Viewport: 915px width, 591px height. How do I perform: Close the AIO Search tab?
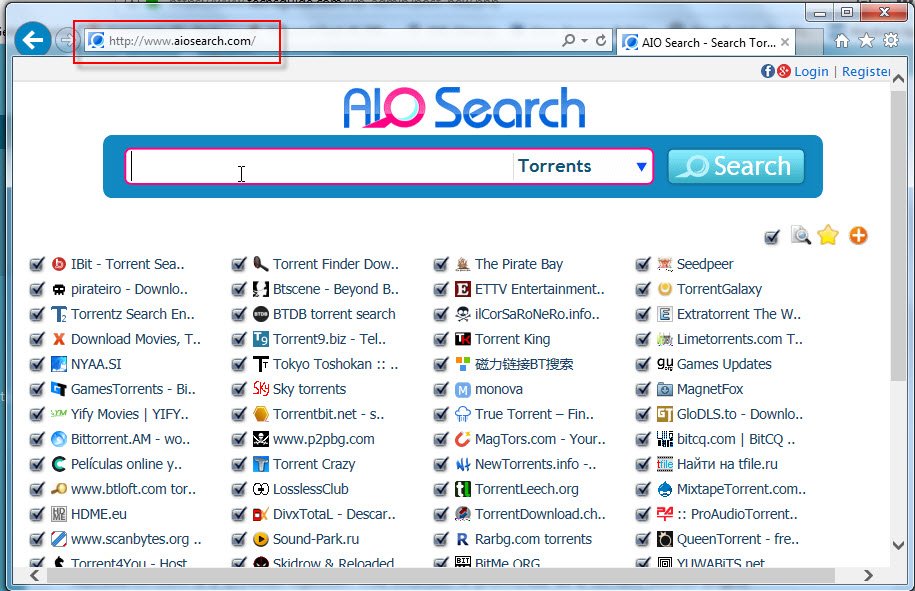pos(785,42)
